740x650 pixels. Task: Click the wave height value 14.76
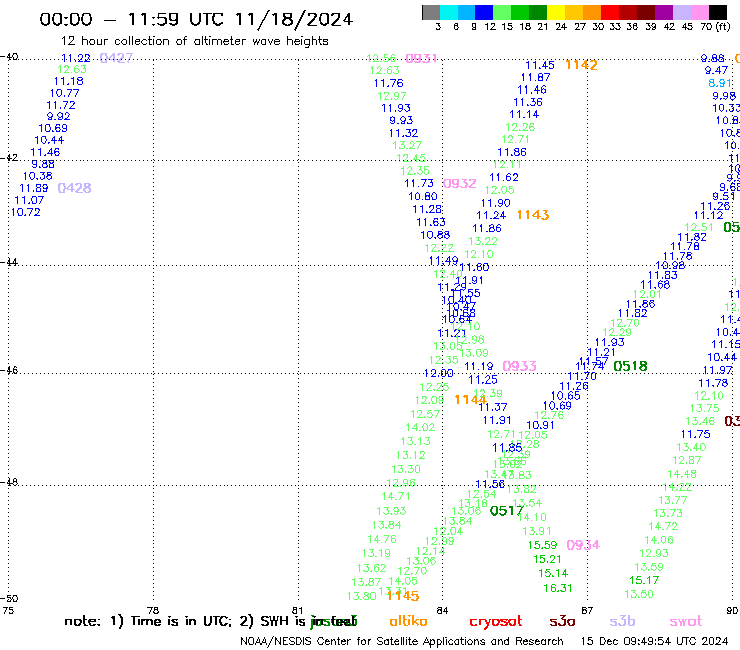tap(382, 539)
